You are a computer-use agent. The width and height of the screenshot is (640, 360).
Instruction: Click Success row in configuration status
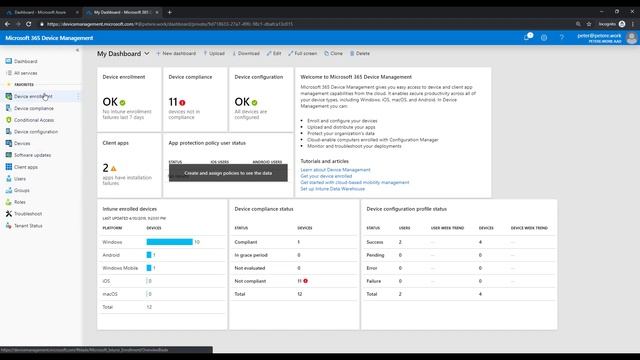459,242
